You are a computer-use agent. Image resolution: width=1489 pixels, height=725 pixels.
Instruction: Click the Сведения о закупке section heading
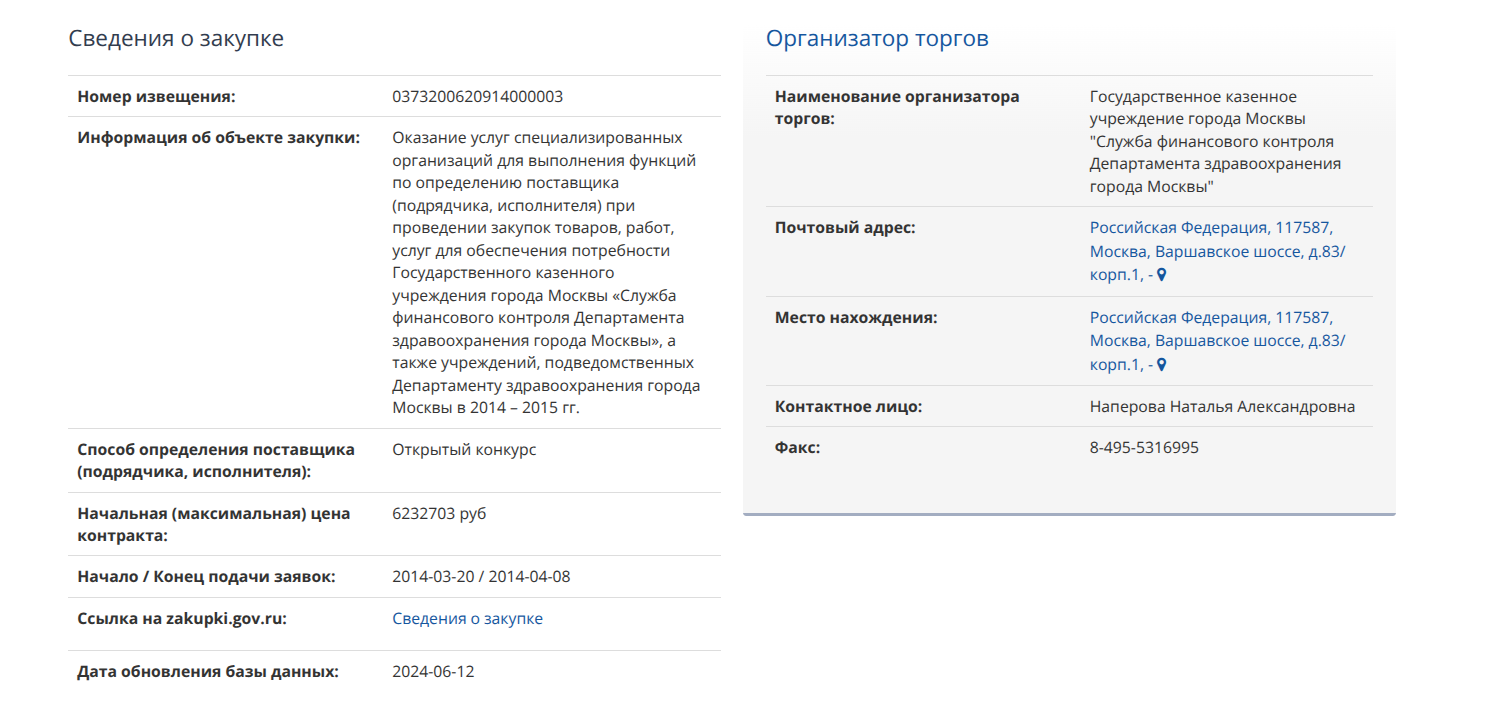pos(176,38)
